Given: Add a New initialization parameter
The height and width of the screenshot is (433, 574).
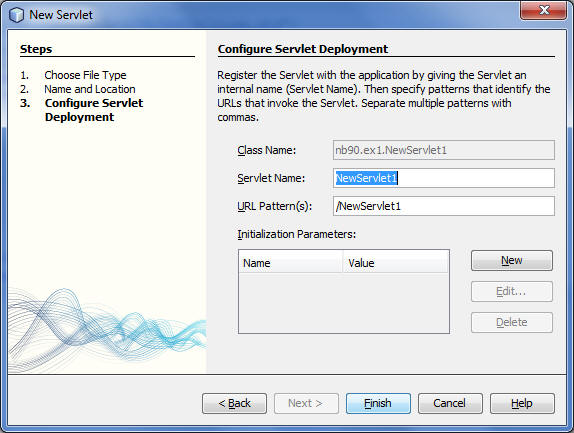Looking at the screenshot, I should point(512,261).
